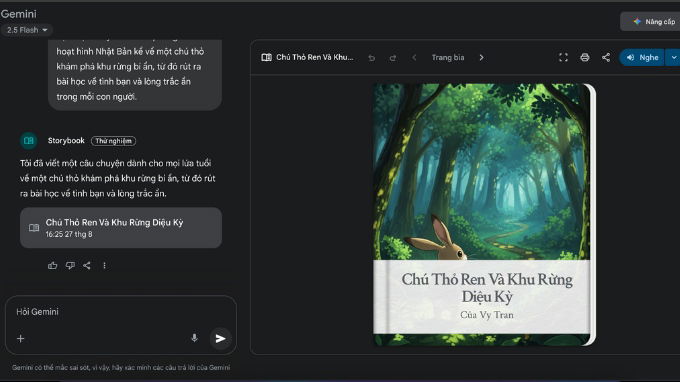Open more options for the response
The width and height of the screenshot is (680, 382).
coord(105,265)
